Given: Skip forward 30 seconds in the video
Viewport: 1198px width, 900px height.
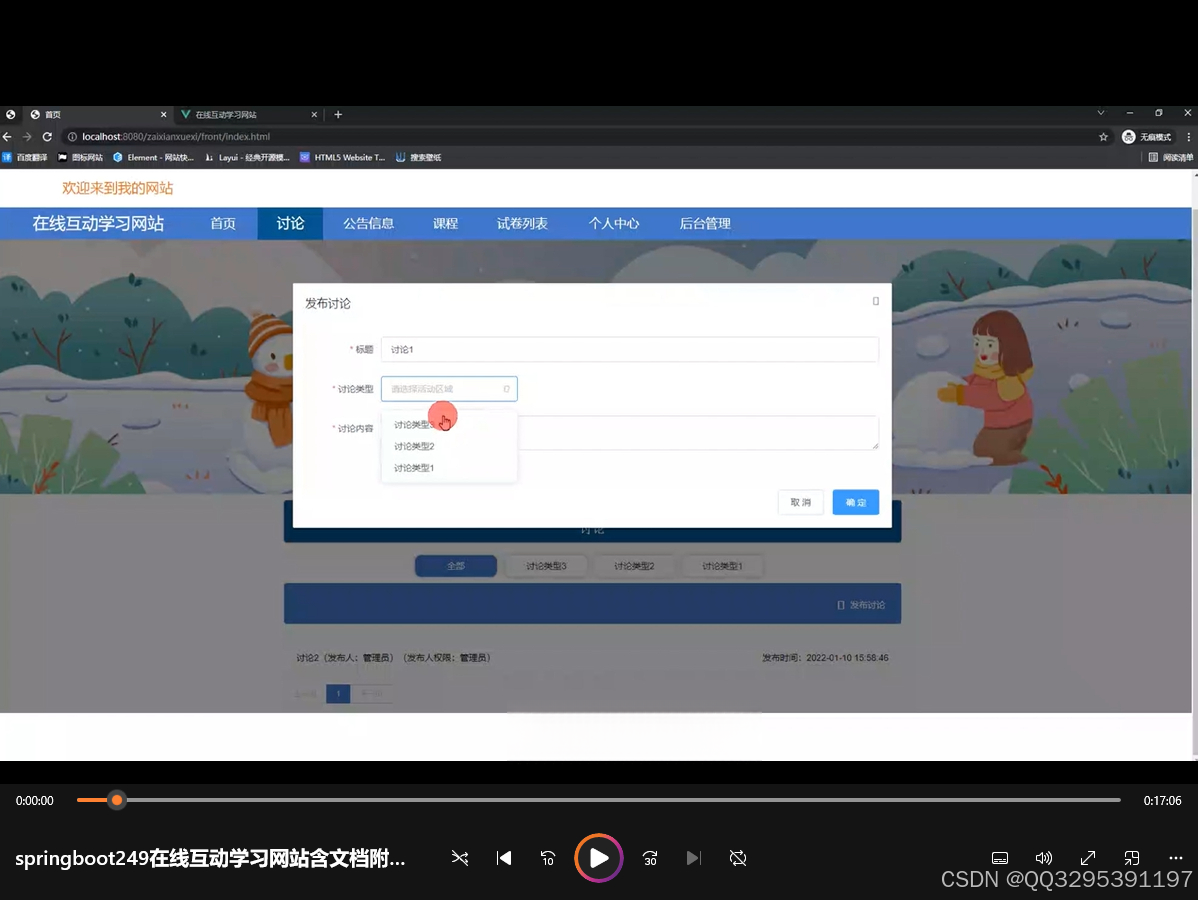Looking at the screenshot, I should click(649, 858).
